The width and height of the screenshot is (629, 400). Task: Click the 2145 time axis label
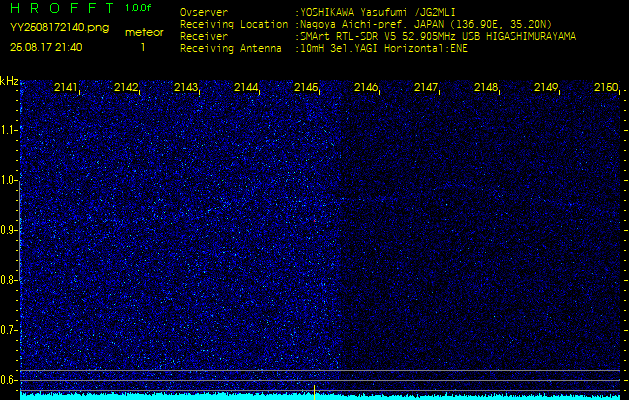click(x=306, y=87)
